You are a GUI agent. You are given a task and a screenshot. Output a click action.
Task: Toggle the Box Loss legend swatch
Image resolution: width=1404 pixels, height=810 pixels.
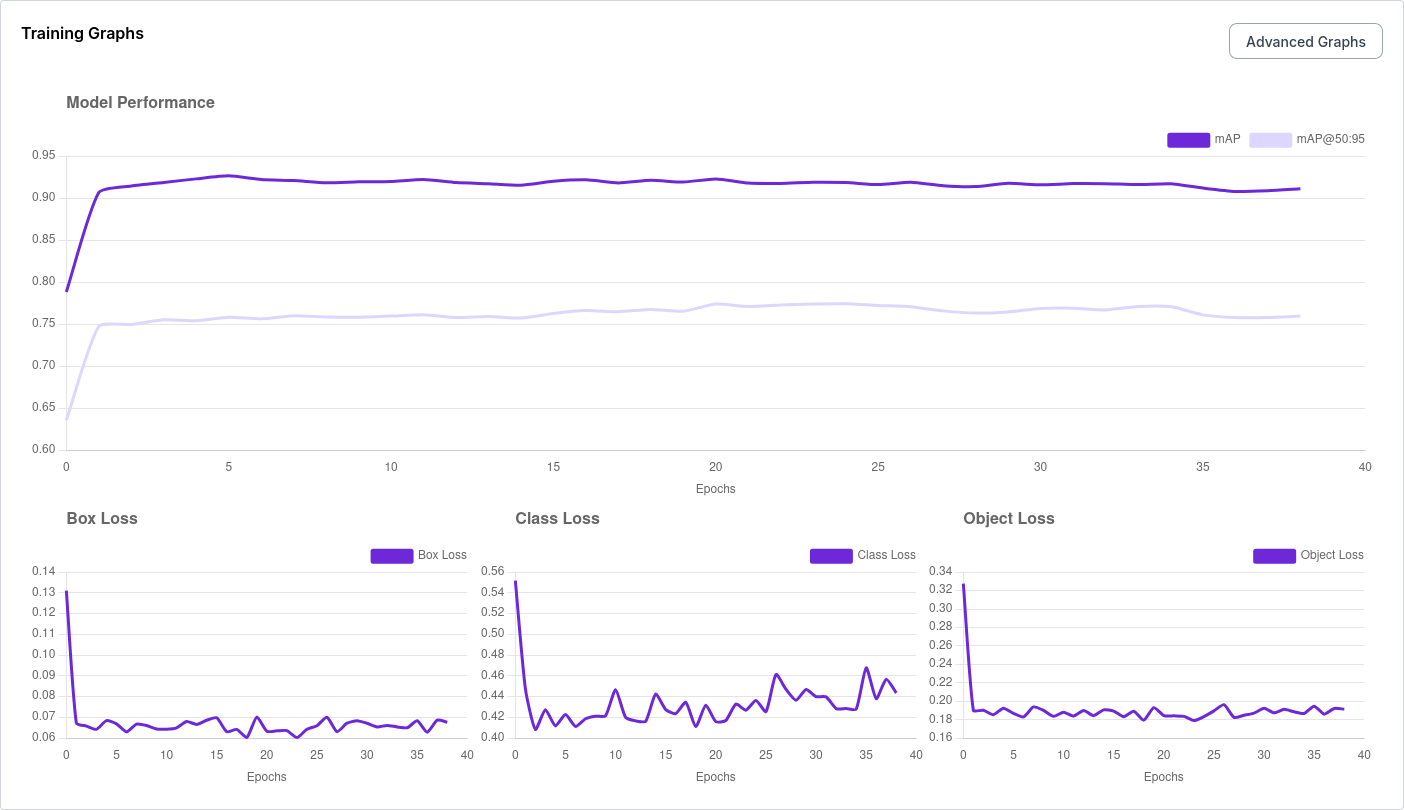pos(392,555)
